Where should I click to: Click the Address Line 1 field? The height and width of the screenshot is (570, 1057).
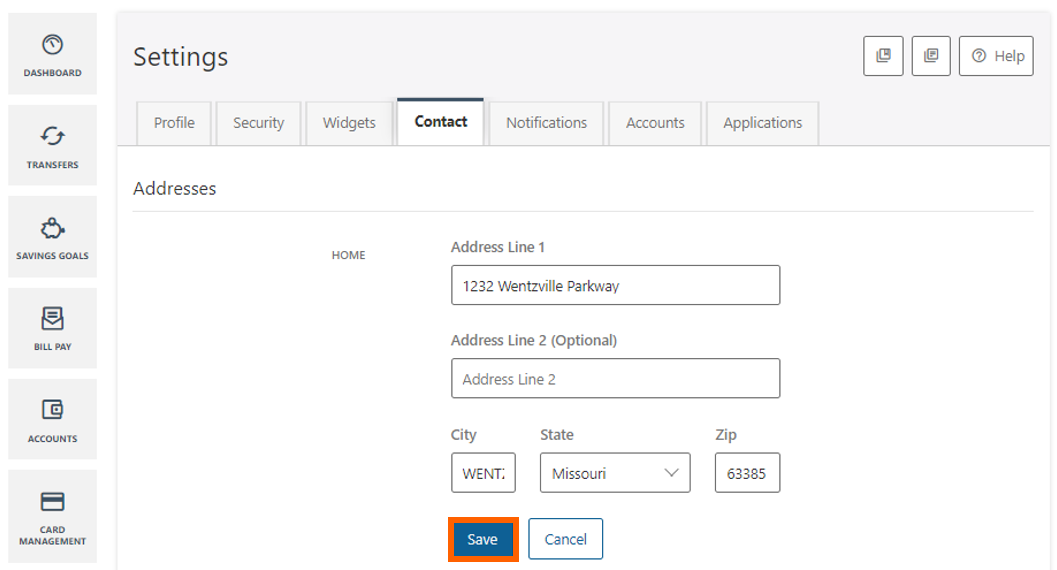pos(615,285)
